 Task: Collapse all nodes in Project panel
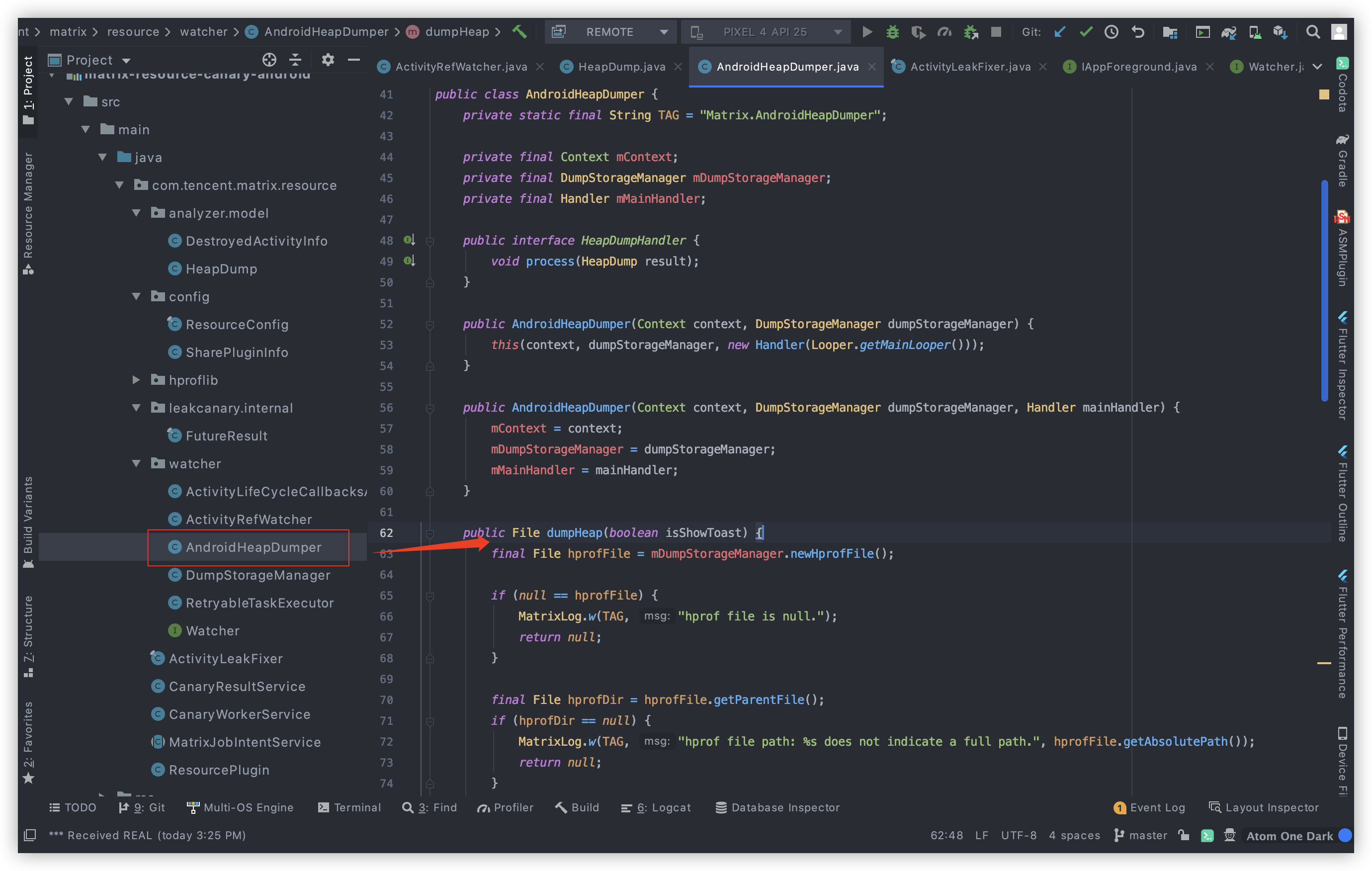click(x=295, y=59)
